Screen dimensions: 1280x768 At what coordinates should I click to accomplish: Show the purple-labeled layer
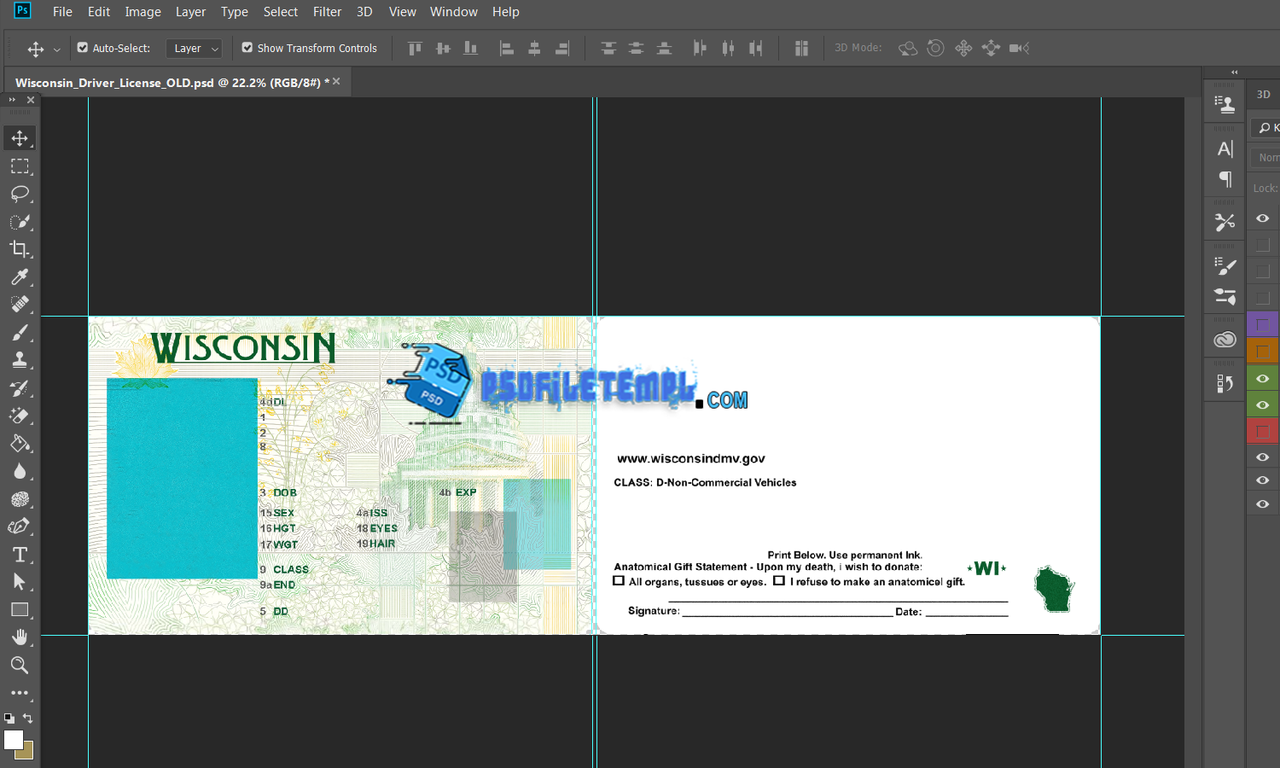pyautogui.click(x=1263, y=324)
